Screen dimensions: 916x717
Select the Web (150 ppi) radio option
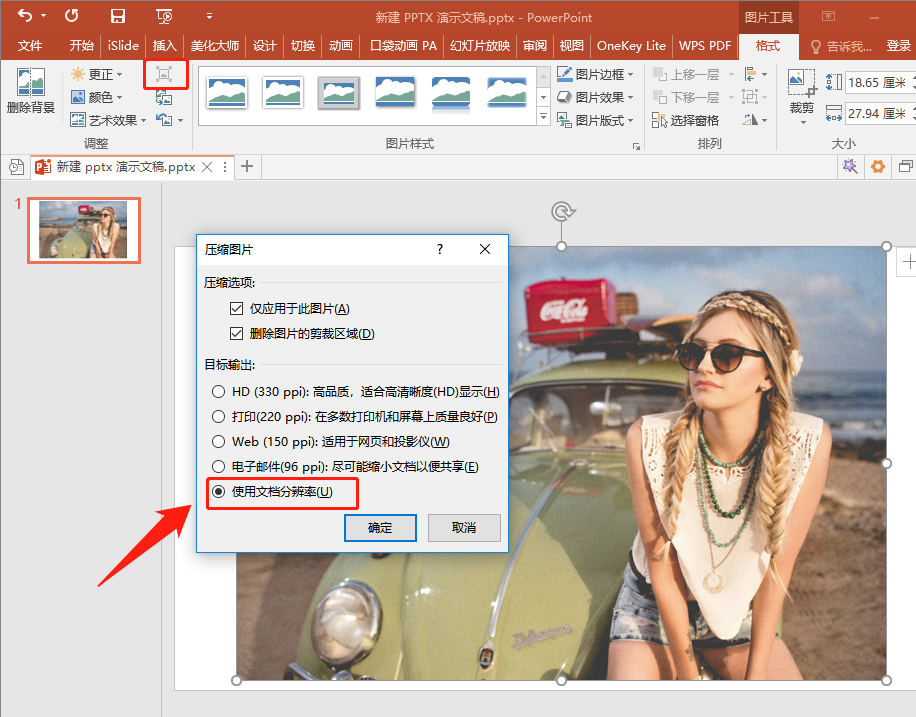[x=219, y=441]
